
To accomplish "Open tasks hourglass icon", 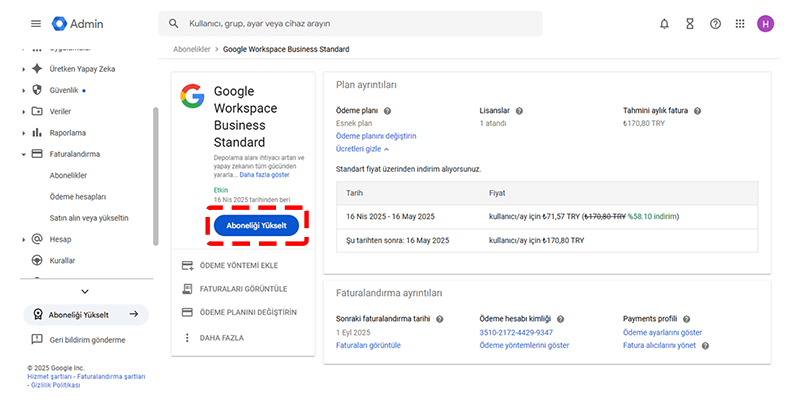I will tap(690, 23).
